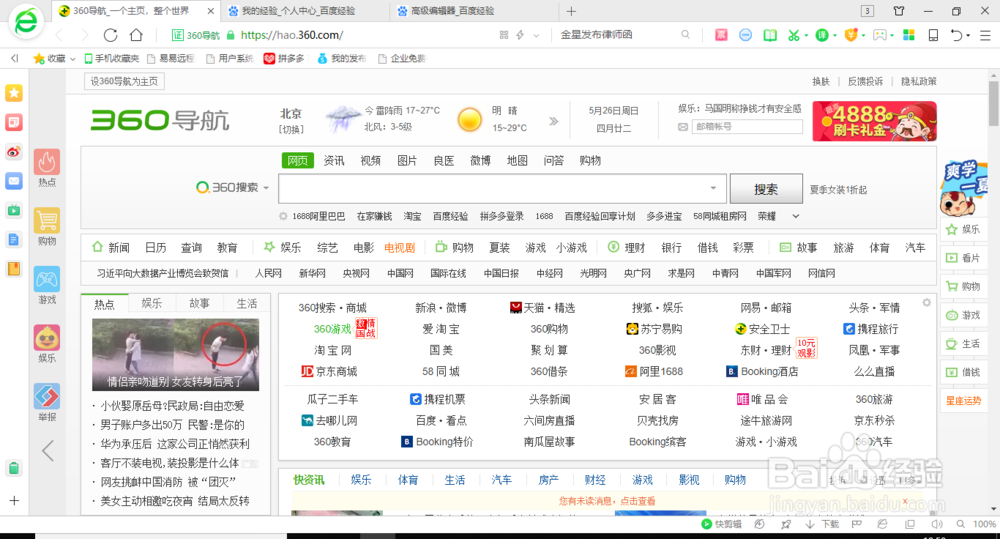Click the 电视剧 category link
Screen dimensions: 1000x539
click(399, 247)
